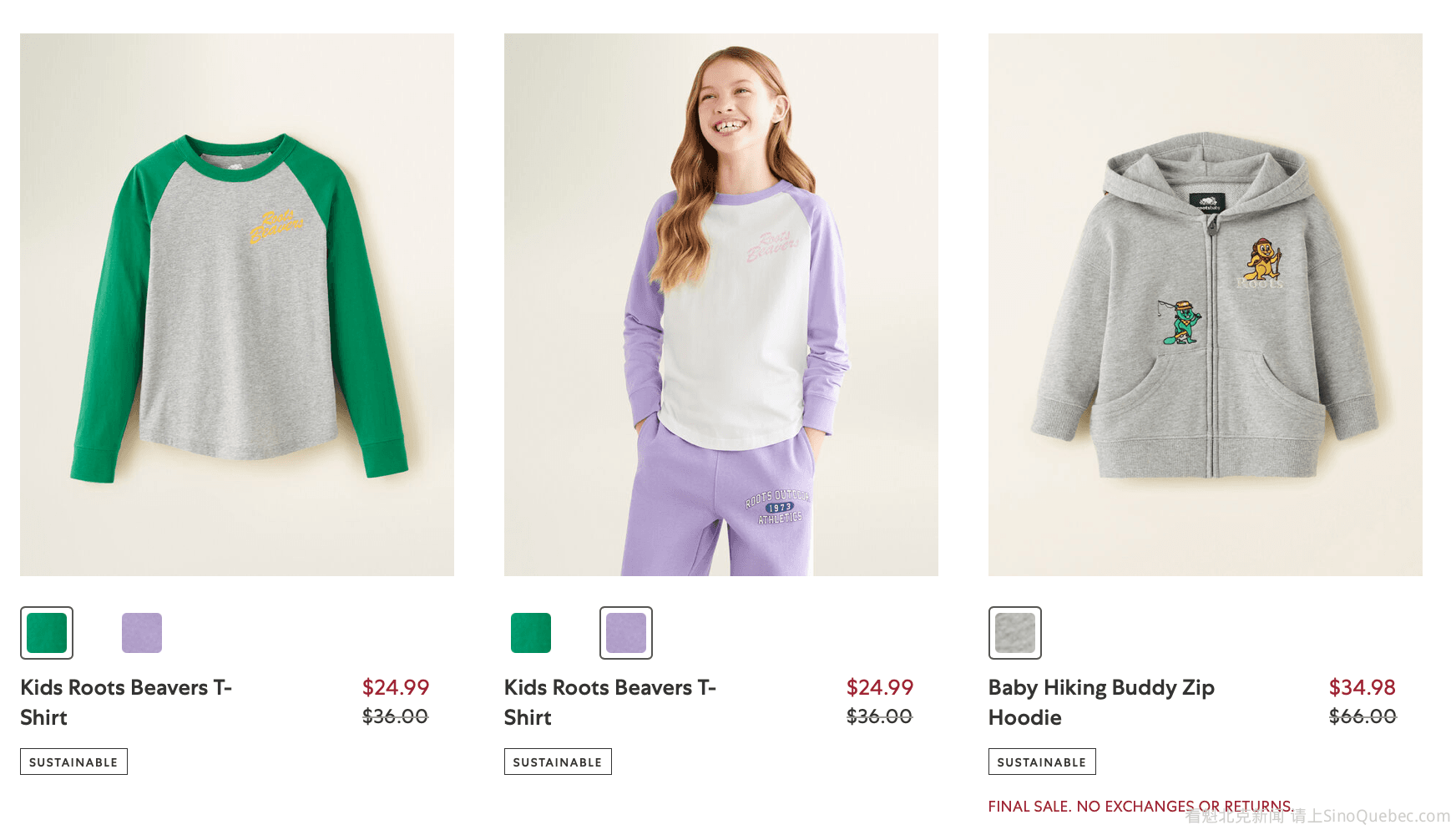The image size is (1456, 830).
Task: Click the $34.98 hoodie sale price
Action: tap(1362, 687)
